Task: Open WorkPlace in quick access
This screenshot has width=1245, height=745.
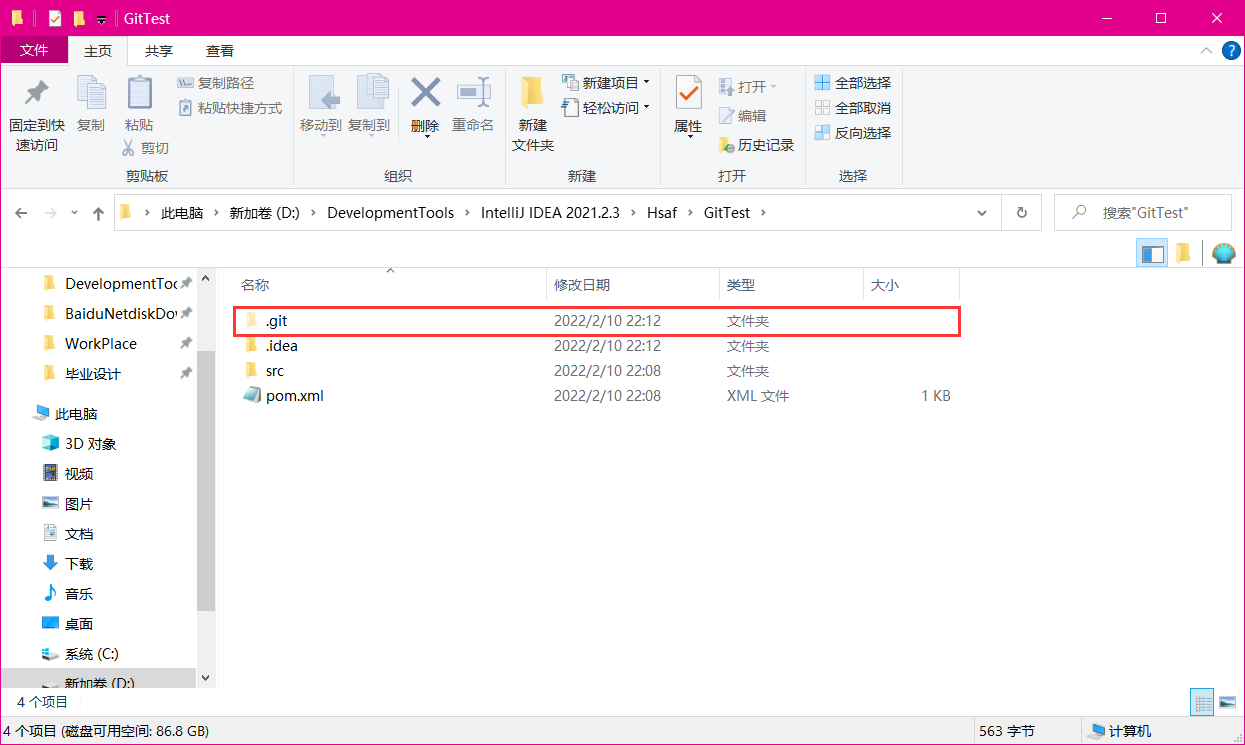Action: (101, 344)
